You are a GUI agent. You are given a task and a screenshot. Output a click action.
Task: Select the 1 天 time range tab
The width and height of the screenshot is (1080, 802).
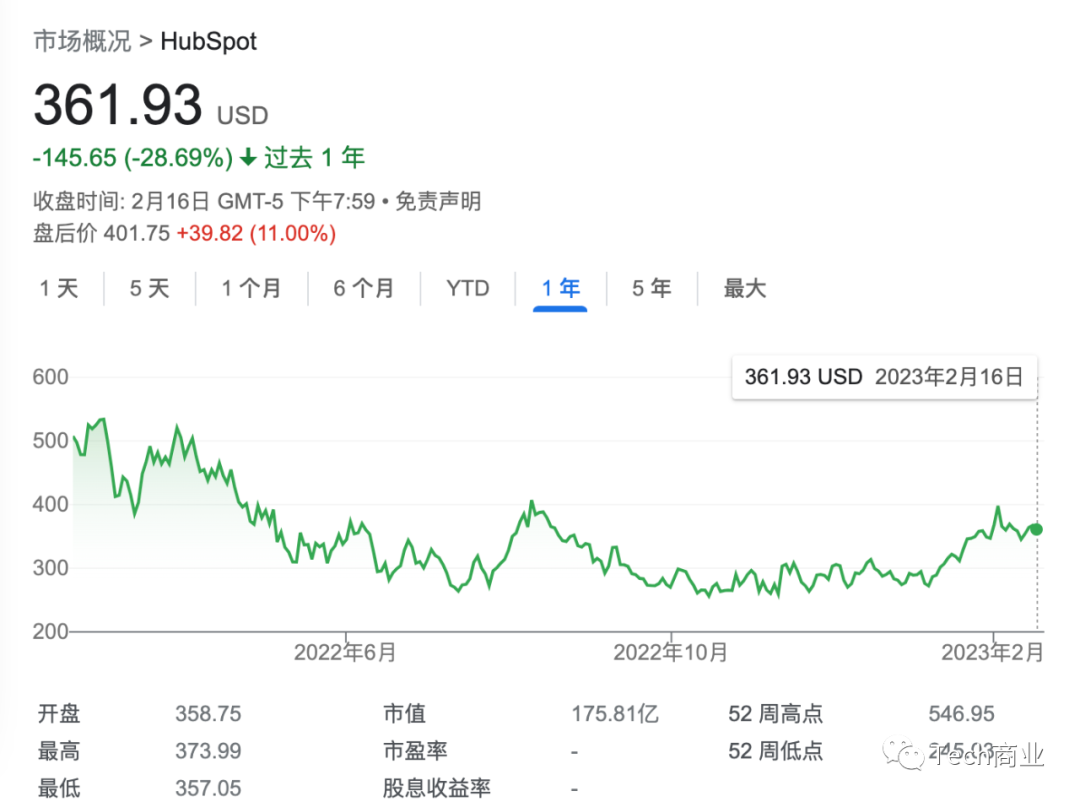click(x=59, y=288)
